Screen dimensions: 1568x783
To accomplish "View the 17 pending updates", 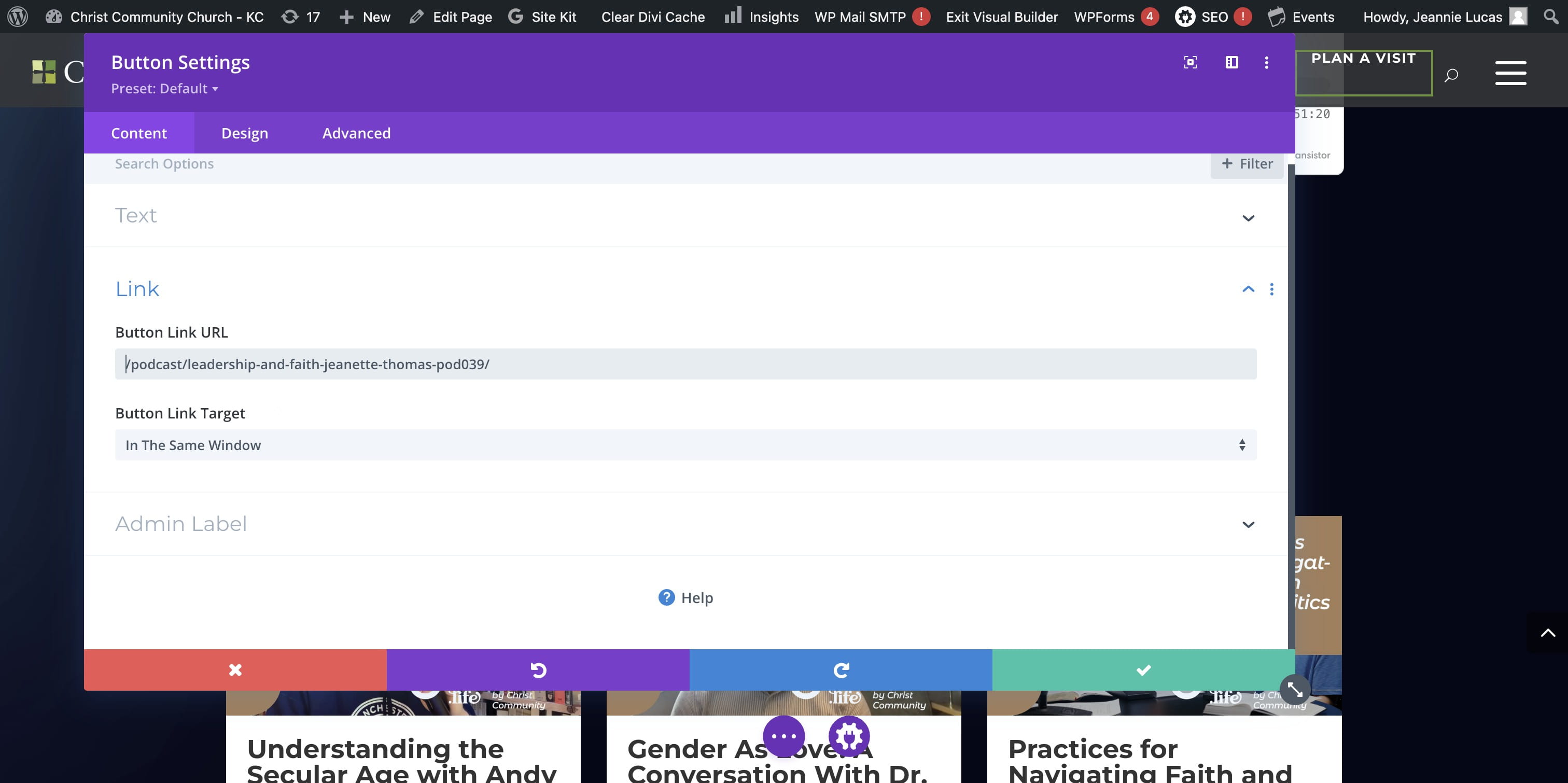I will (x=301, y=17).
